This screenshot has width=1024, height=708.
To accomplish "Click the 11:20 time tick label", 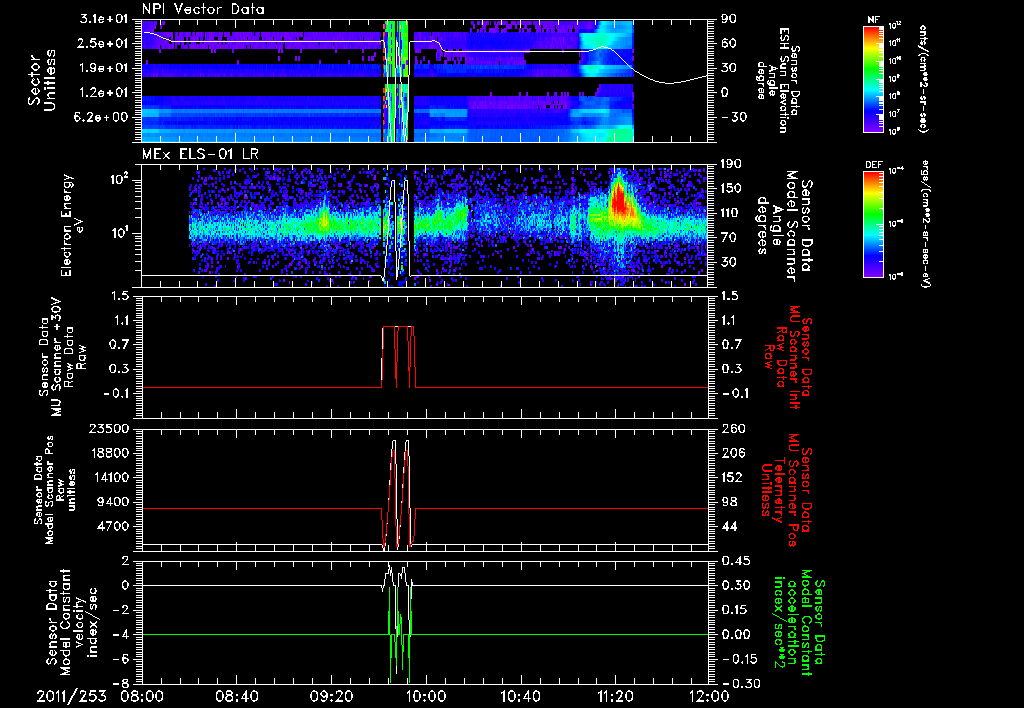I will point(615,696).
